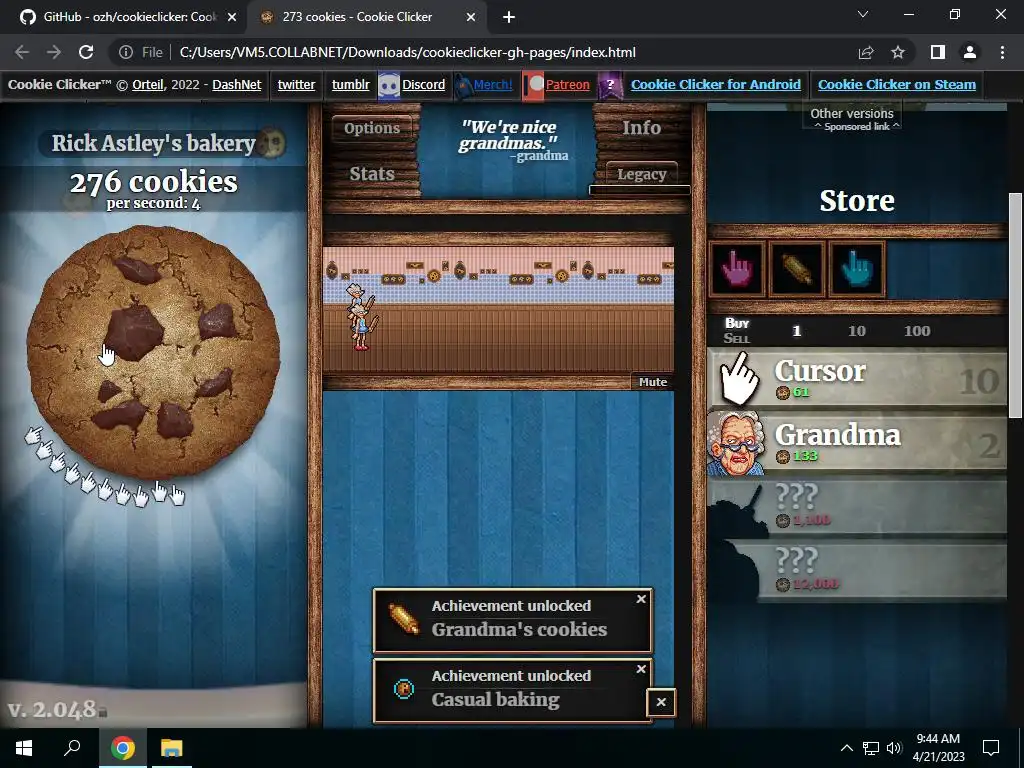Open the twitter link
This screenshot has width=1024, height=768.
[296, 85]
